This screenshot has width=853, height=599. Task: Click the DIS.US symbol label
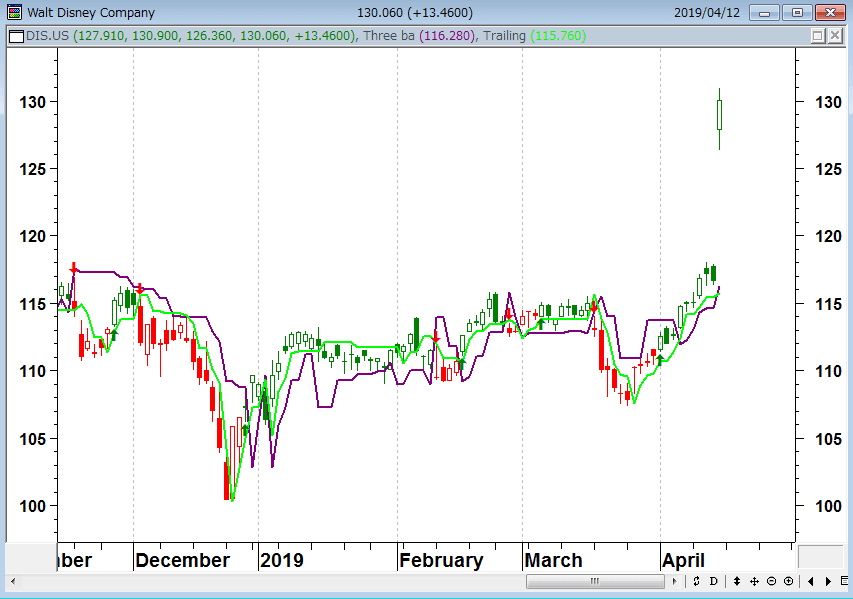pyautogui.click(x=47, y=36)
